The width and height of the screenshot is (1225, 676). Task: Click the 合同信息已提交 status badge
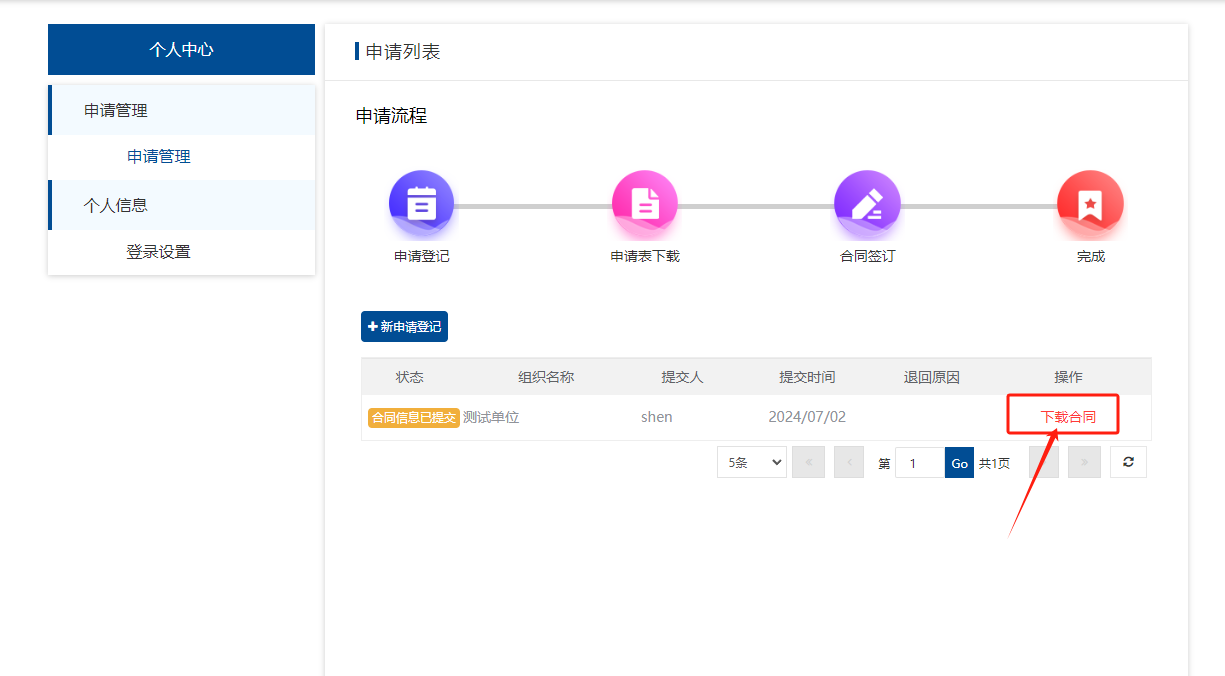click(413, 417)
